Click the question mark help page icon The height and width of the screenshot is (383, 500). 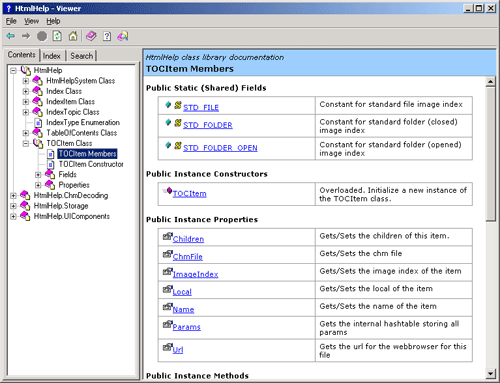click(x=107, y=36)
